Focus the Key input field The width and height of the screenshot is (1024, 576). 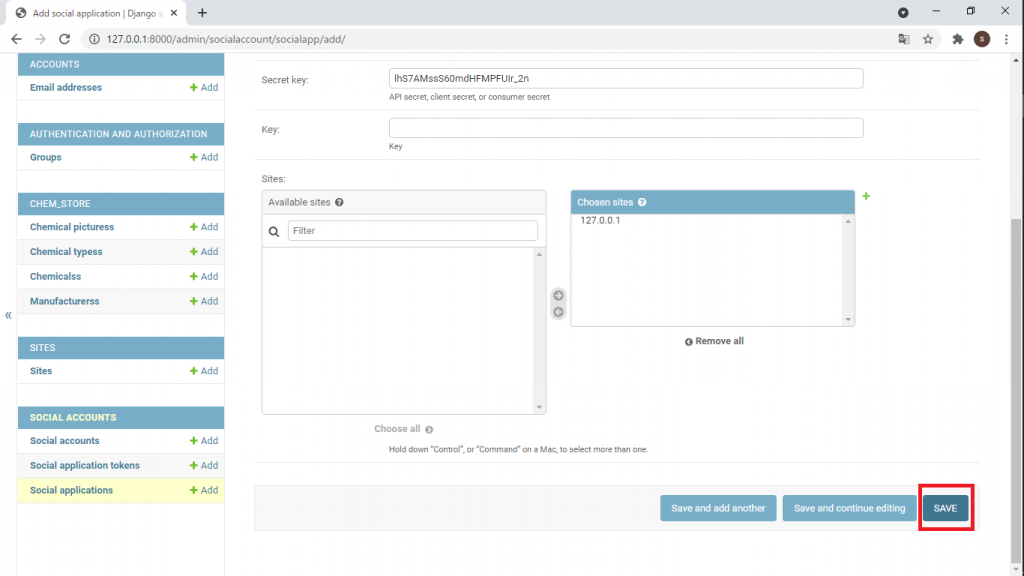pos(625,128)
